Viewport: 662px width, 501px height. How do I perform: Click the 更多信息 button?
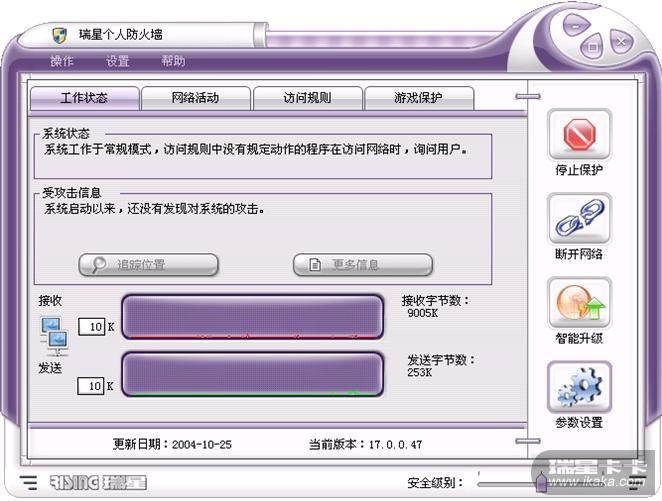tap(363, 265)
